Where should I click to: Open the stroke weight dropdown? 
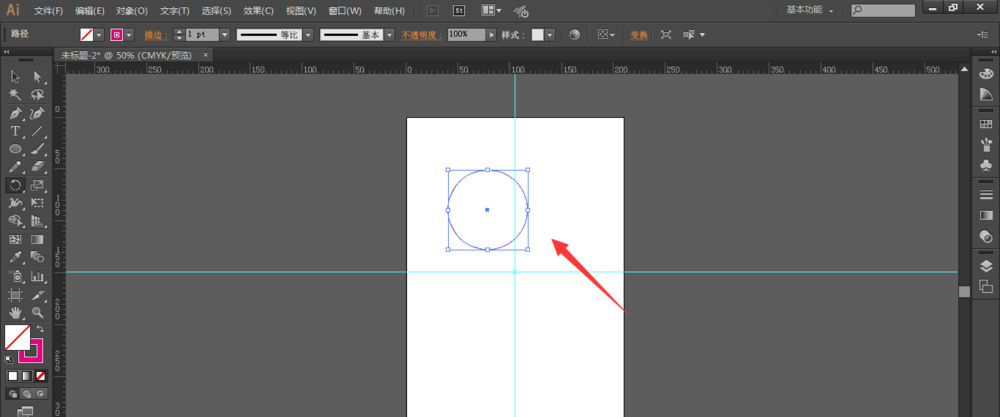225,35
